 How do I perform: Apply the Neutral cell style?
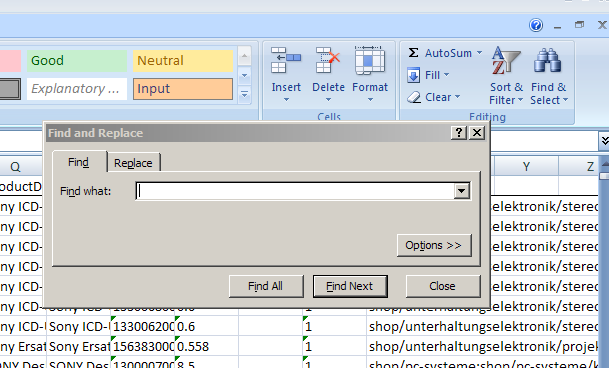(183, 61)
